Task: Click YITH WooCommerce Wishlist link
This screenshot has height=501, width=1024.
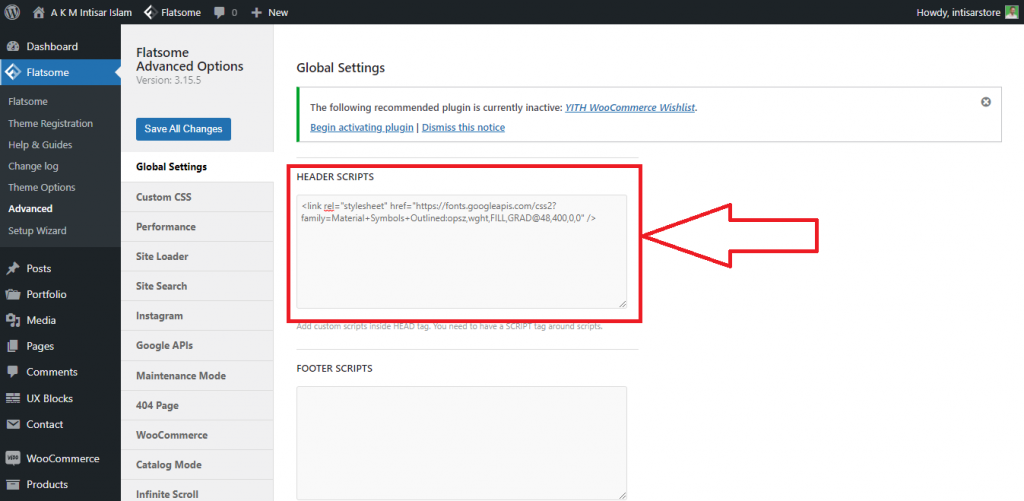Action: (x=630, y=108)
